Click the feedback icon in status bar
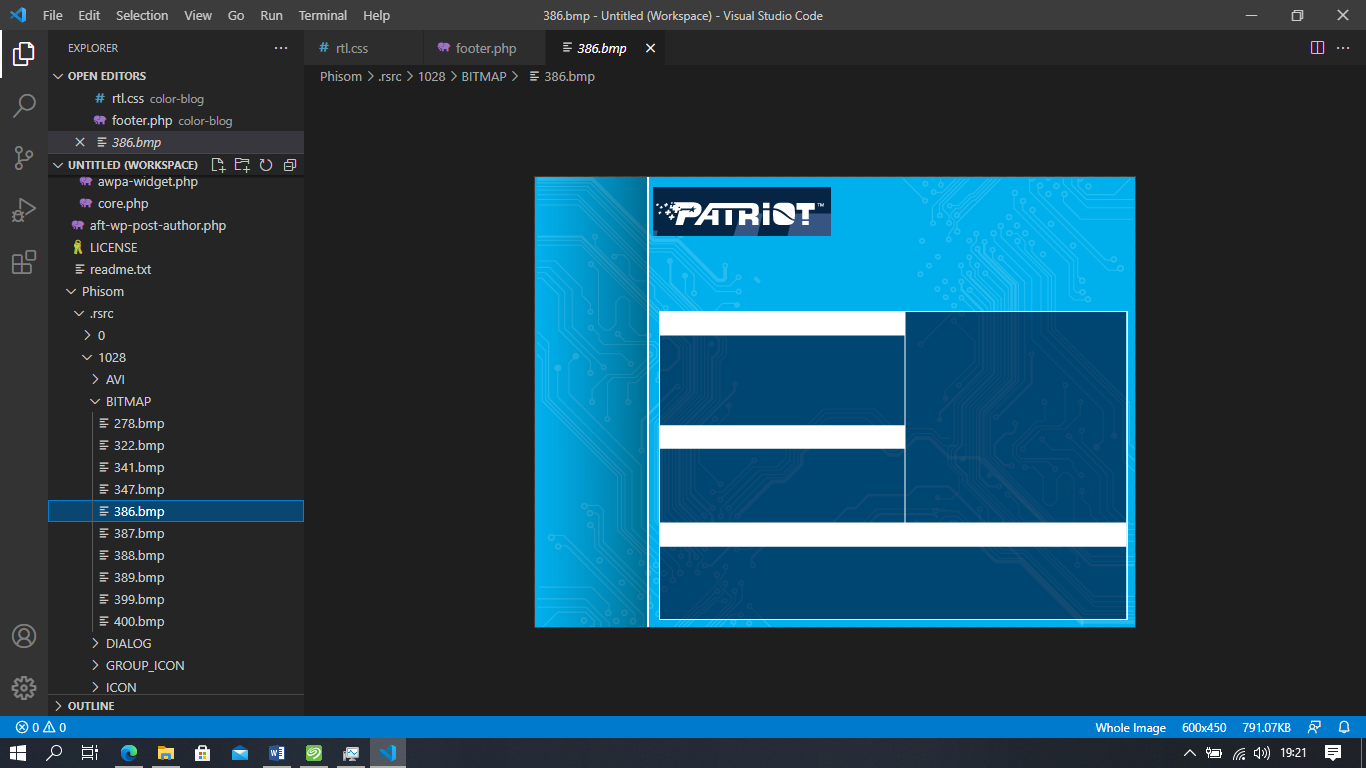Screen dimensions: 1366x768 tap(1315, 727)
